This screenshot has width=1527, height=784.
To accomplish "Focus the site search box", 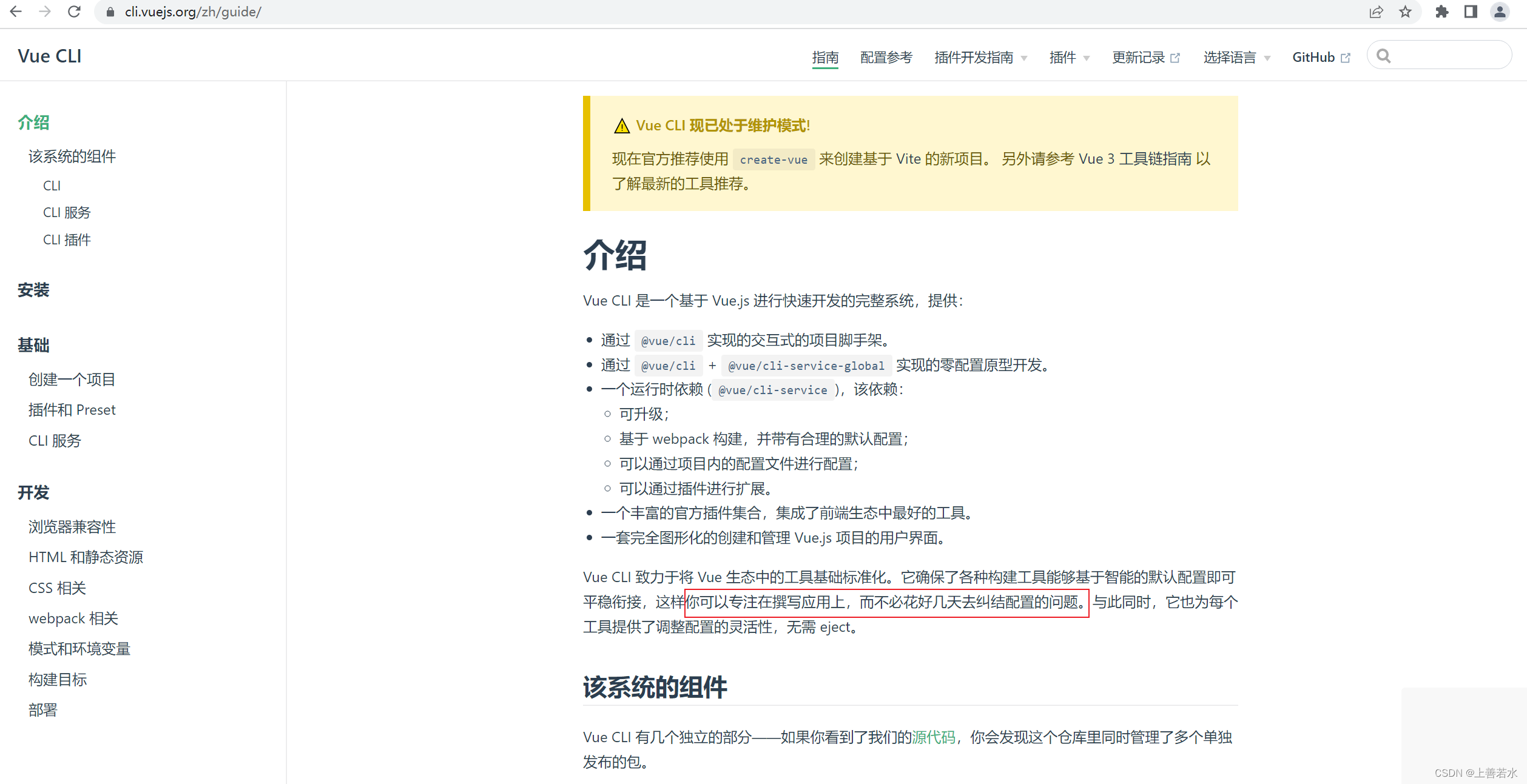I will coord(1439,55).
